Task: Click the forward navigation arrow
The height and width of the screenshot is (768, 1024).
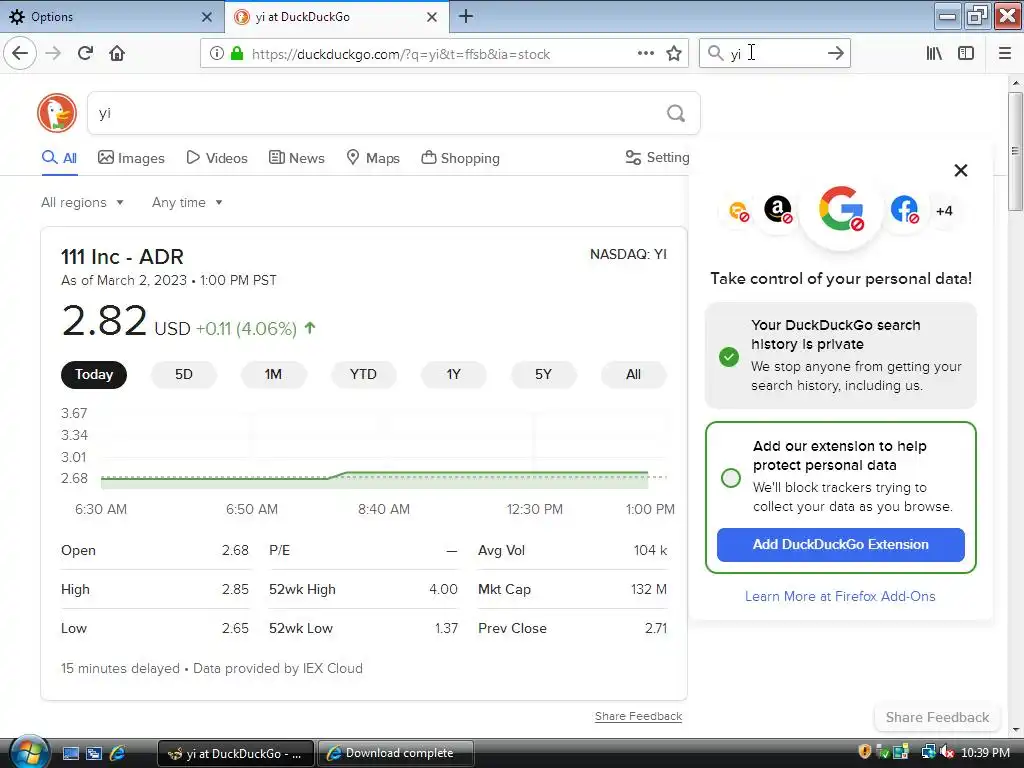Action: point(53,53)
